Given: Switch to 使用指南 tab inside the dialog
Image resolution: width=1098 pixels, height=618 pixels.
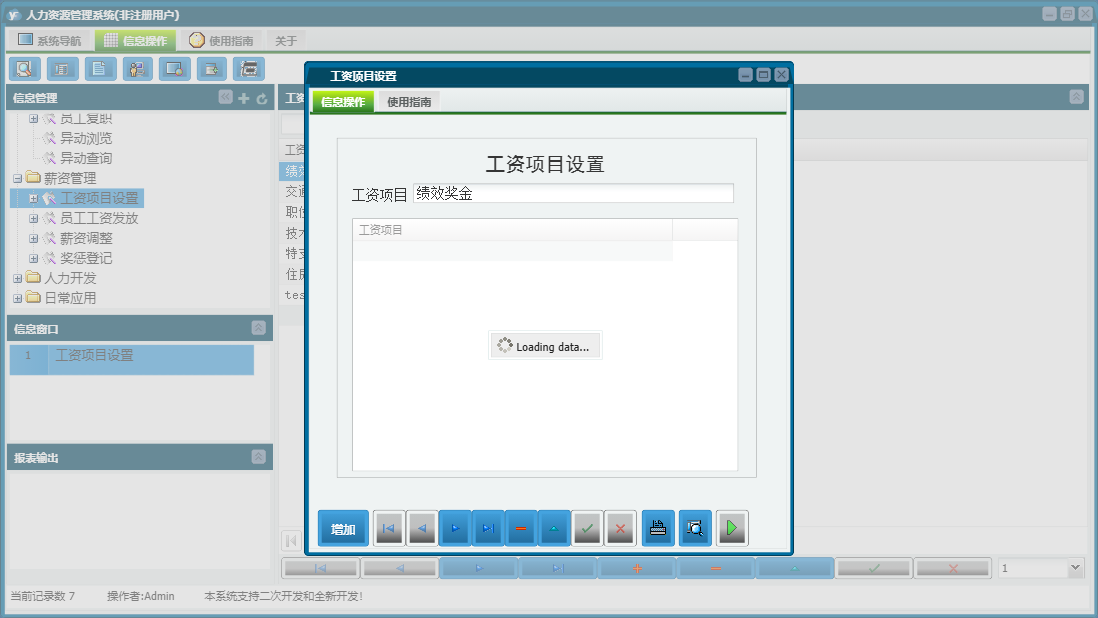Looking at the screenshot, I should coord(409,101).
